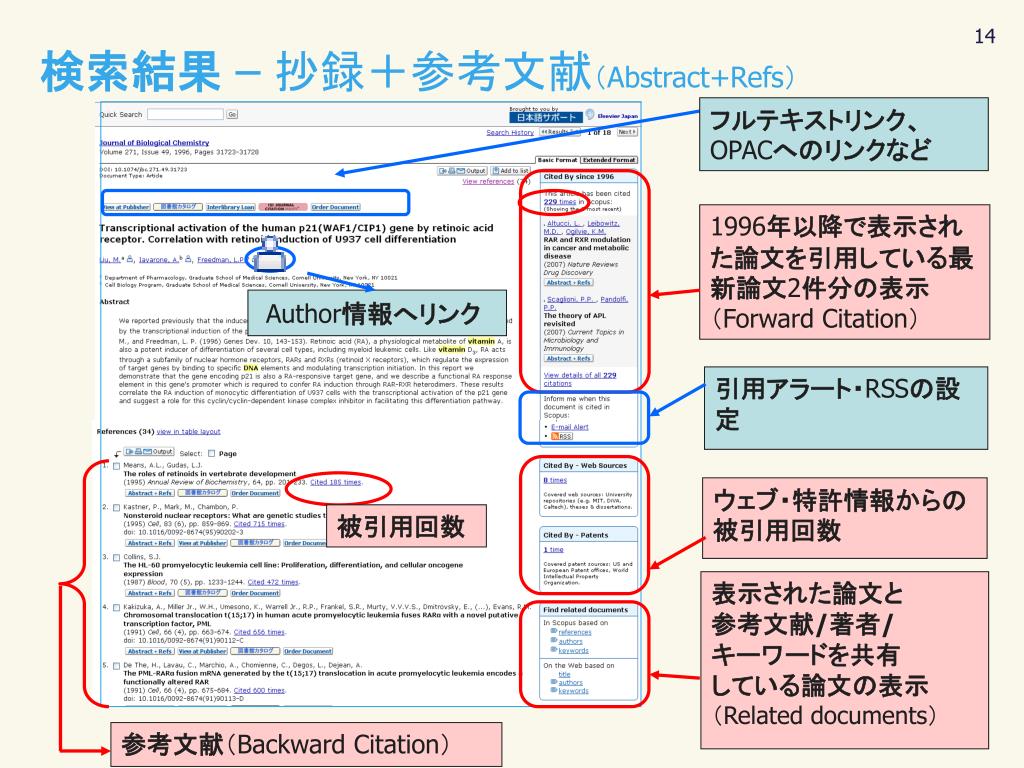Click the library catalog button under DOI

click(x=178, y=207)
